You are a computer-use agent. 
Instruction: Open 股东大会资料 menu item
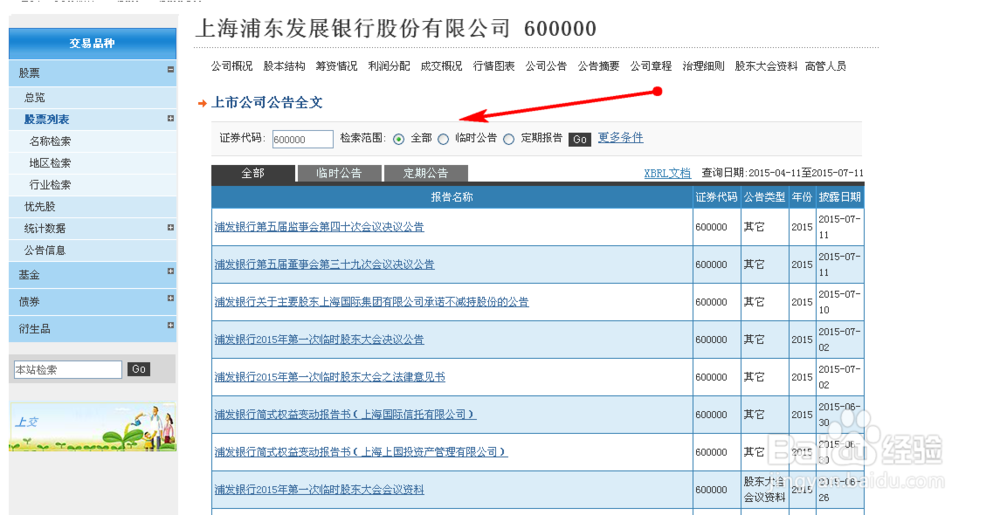766,66
